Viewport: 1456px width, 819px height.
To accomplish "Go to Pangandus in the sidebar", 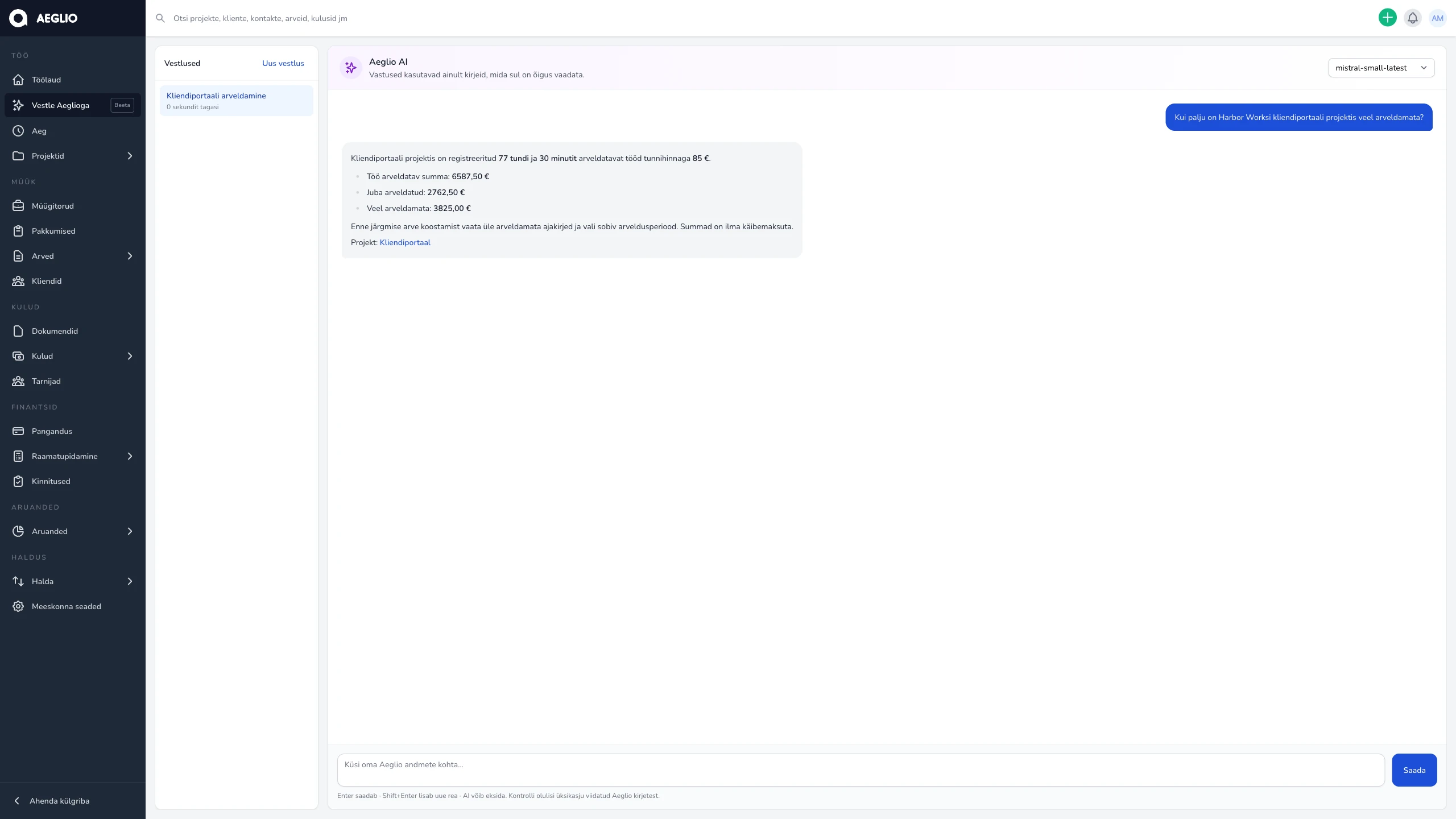I will 73,431.
